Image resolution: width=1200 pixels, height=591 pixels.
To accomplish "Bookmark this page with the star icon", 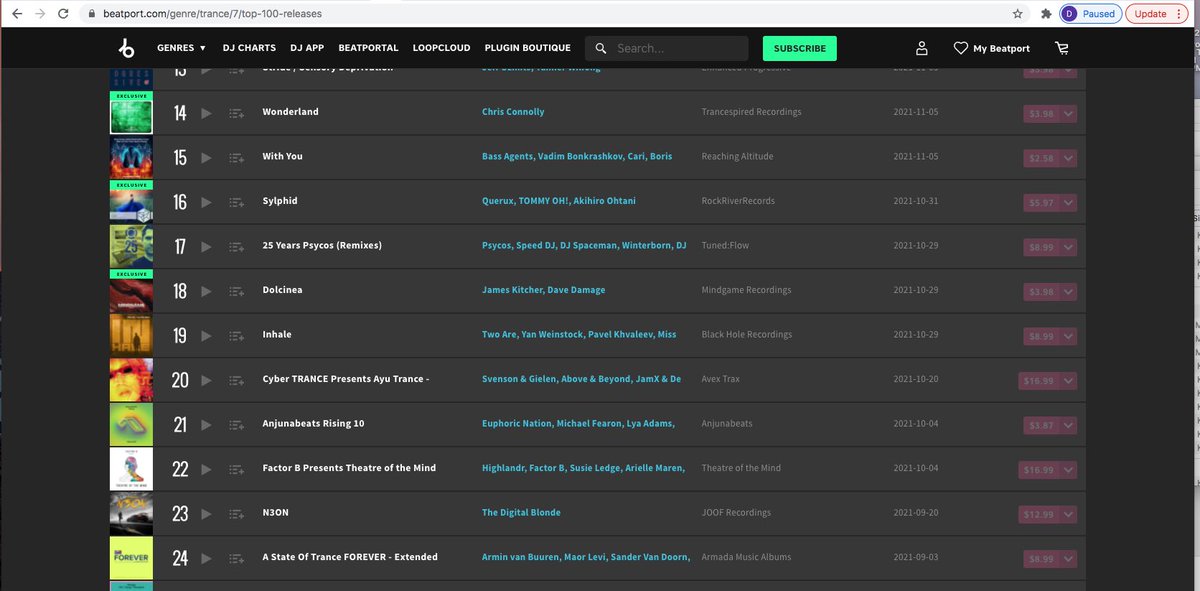I will (1017, 14).
